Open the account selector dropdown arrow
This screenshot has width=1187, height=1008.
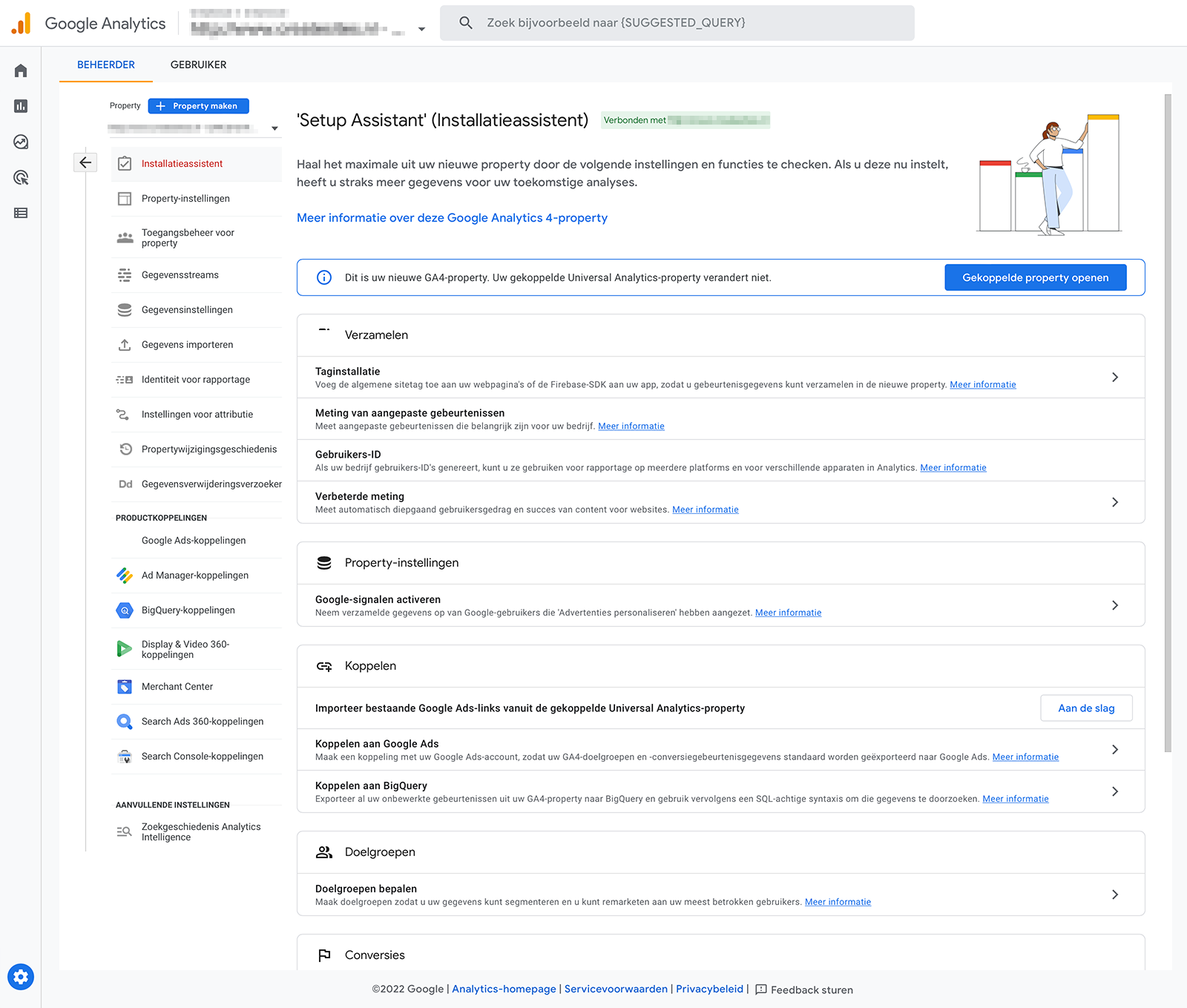click(421, 30)
